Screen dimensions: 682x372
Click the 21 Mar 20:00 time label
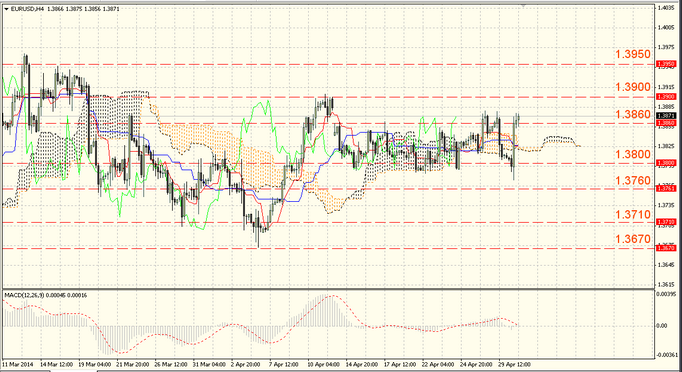(133, 364)
